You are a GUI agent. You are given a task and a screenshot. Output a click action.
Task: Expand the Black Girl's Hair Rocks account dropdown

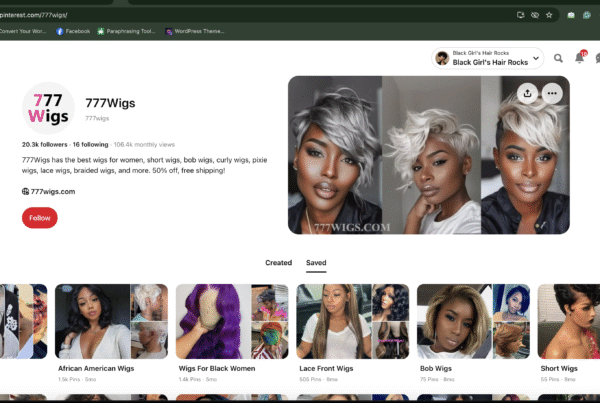pyautogui.click(x=536, y=58)
